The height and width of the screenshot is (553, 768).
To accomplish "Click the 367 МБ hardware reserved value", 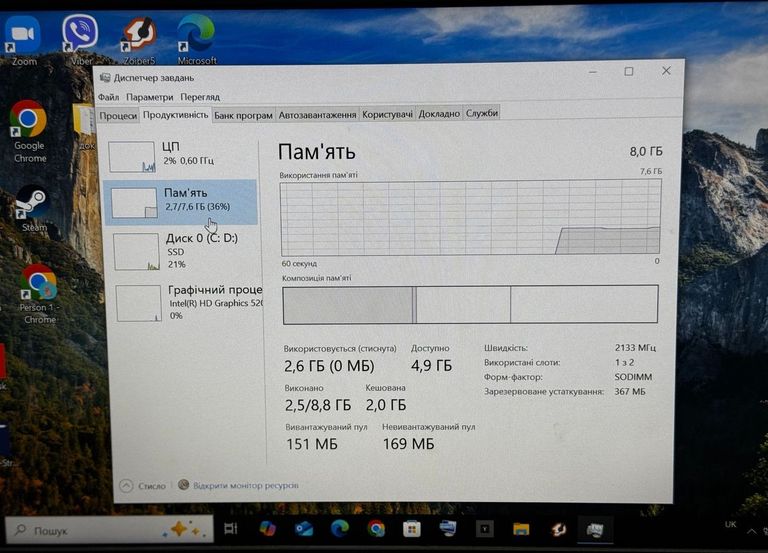I will (629, 391).
